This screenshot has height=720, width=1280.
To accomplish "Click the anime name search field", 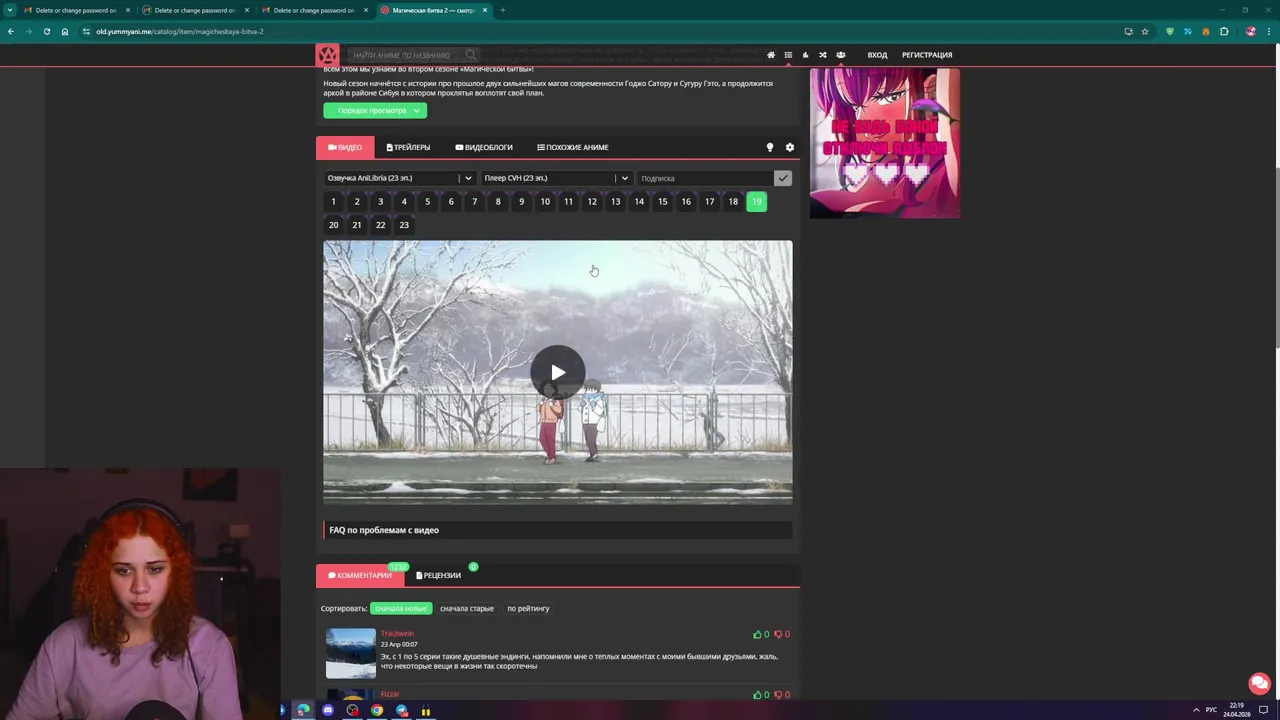I will coord(404,55).
